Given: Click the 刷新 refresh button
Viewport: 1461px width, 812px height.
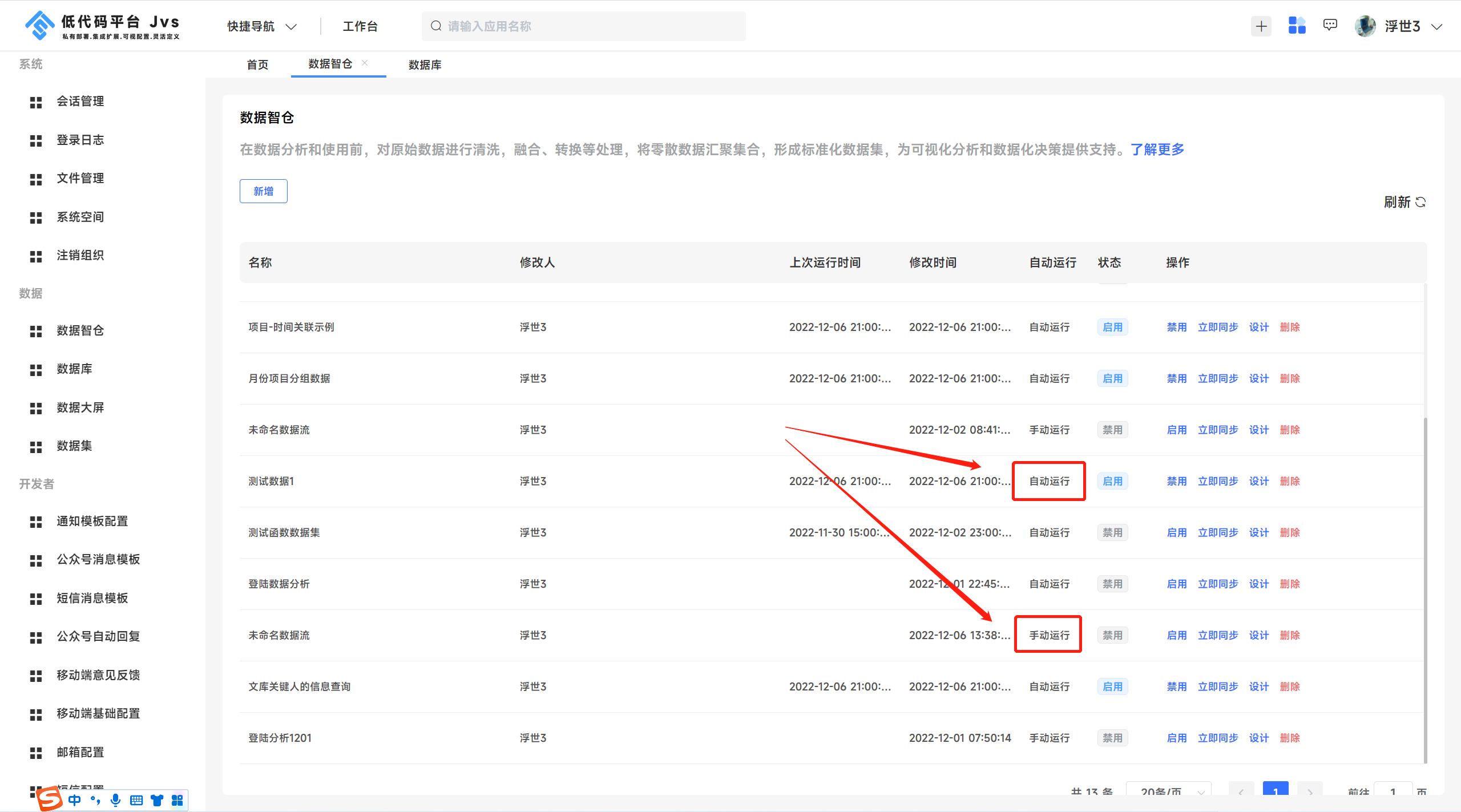Looking at the screenshot, I should click(x=1405, y=202).
